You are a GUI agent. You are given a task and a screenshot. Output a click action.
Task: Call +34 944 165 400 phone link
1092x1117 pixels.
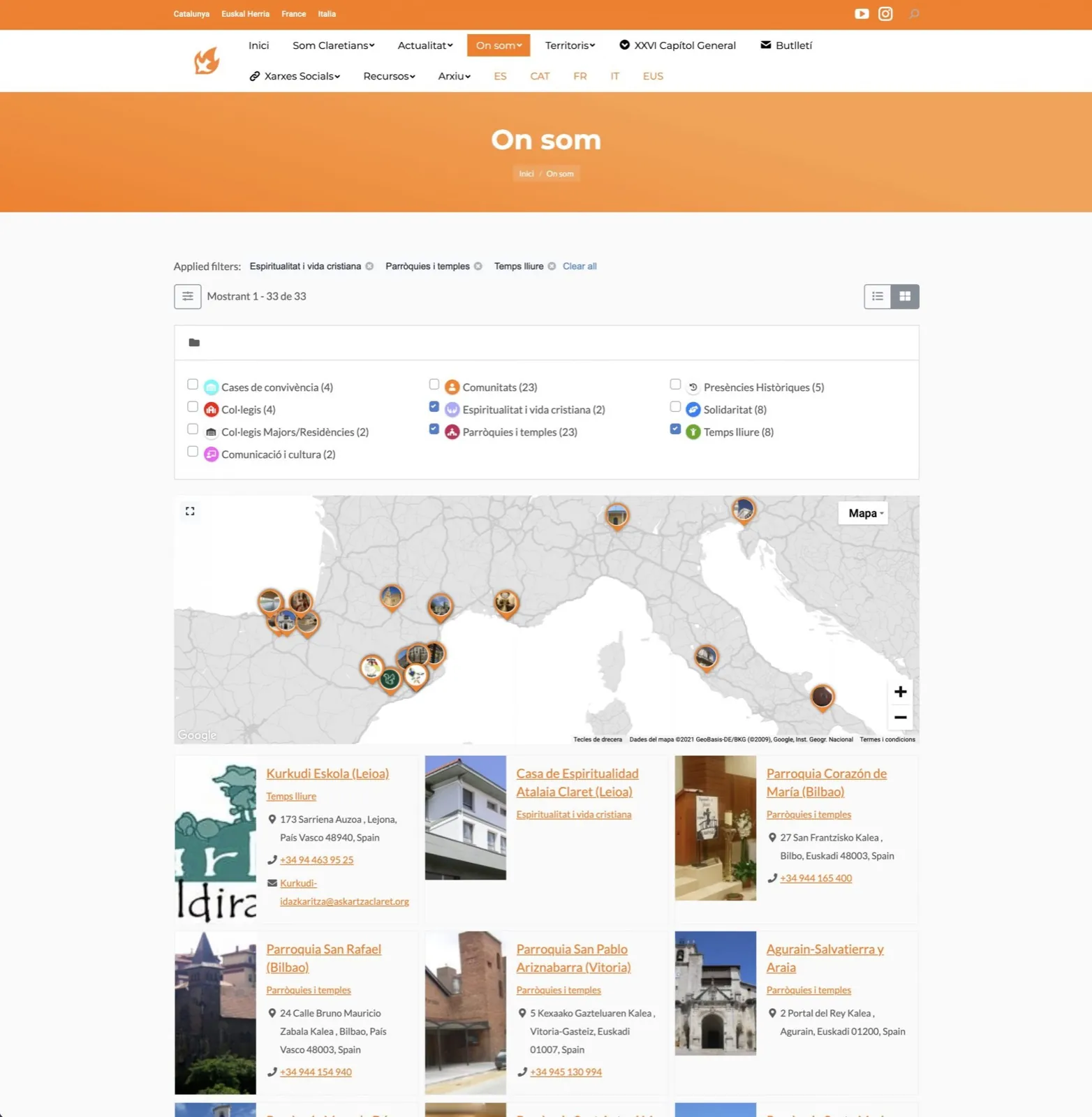[816, 879]
